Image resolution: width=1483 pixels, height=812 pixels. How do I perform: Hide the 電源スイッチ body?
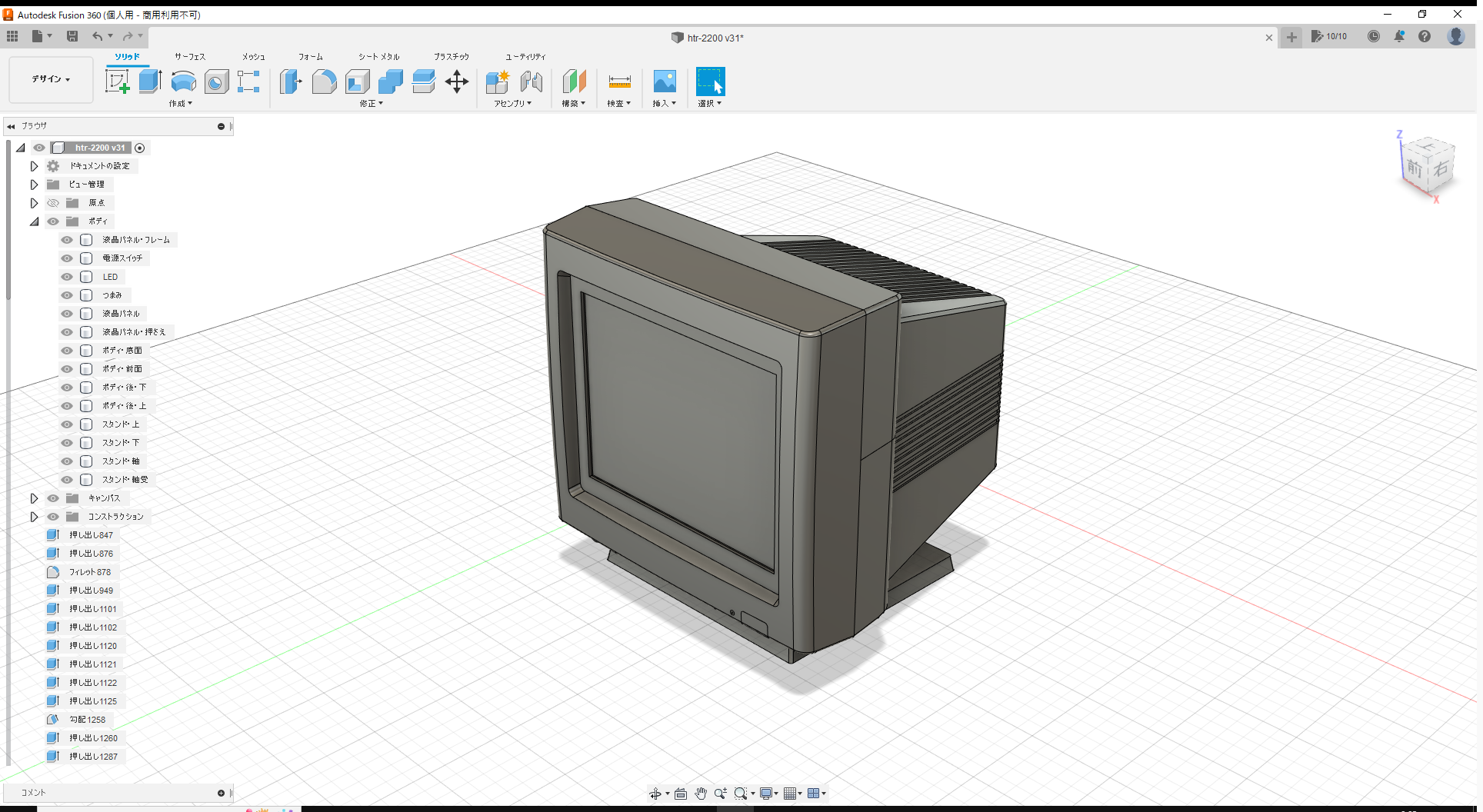(67, 258)
